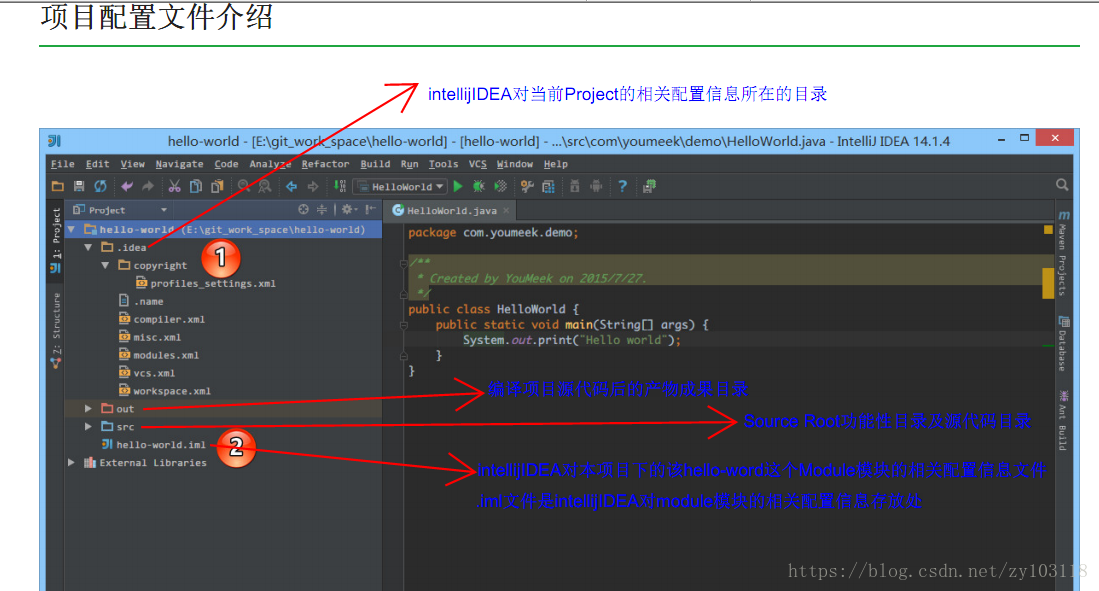
Task: Click the last green toolbar icon
Action: [x=649, y=186]
